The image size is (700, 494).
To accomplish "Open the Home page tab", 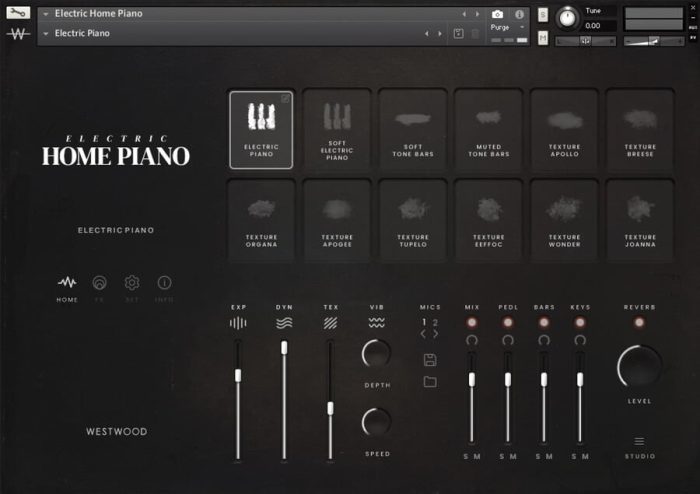I will pos(67,289).
